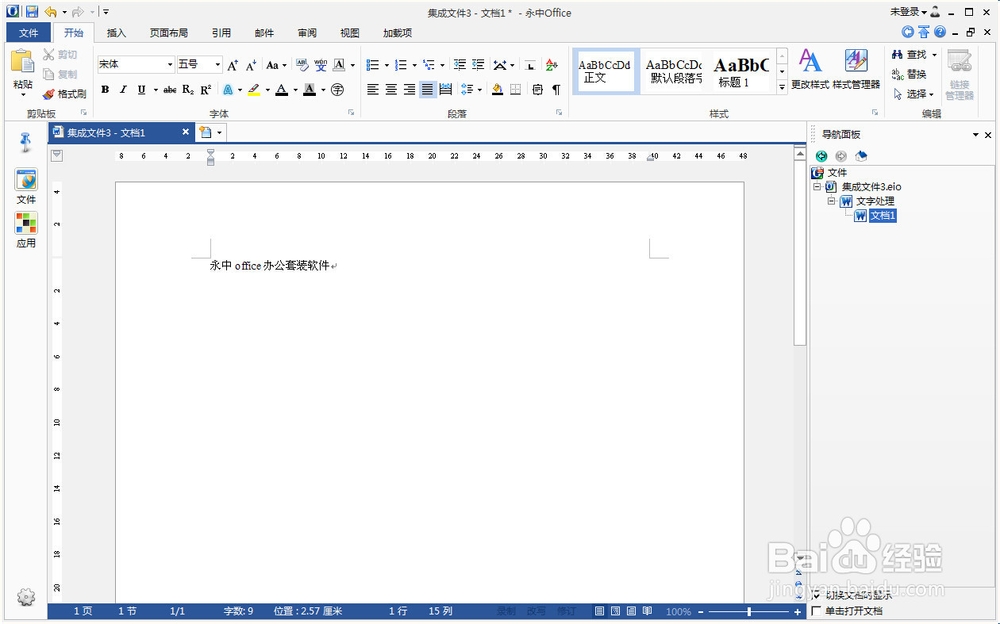The height and width of the screenshot is (624, 1000).
Task: Click the settings gear at bottom left
Action: click(26, 597)
